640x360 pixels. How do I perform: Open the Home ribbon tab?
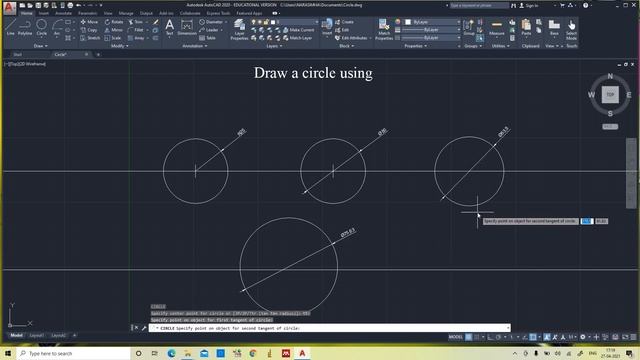[27, 13]
